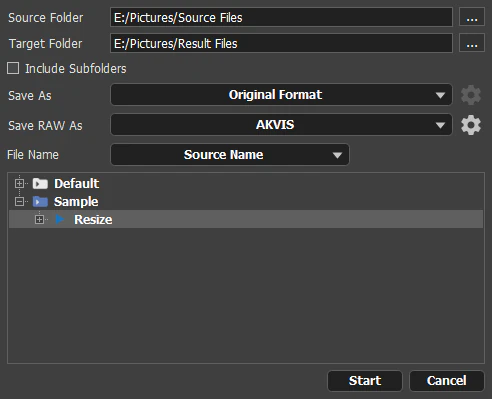The image size is (492, 399).
Task: Click the disabled Save As settings gear
Action: 471,95
